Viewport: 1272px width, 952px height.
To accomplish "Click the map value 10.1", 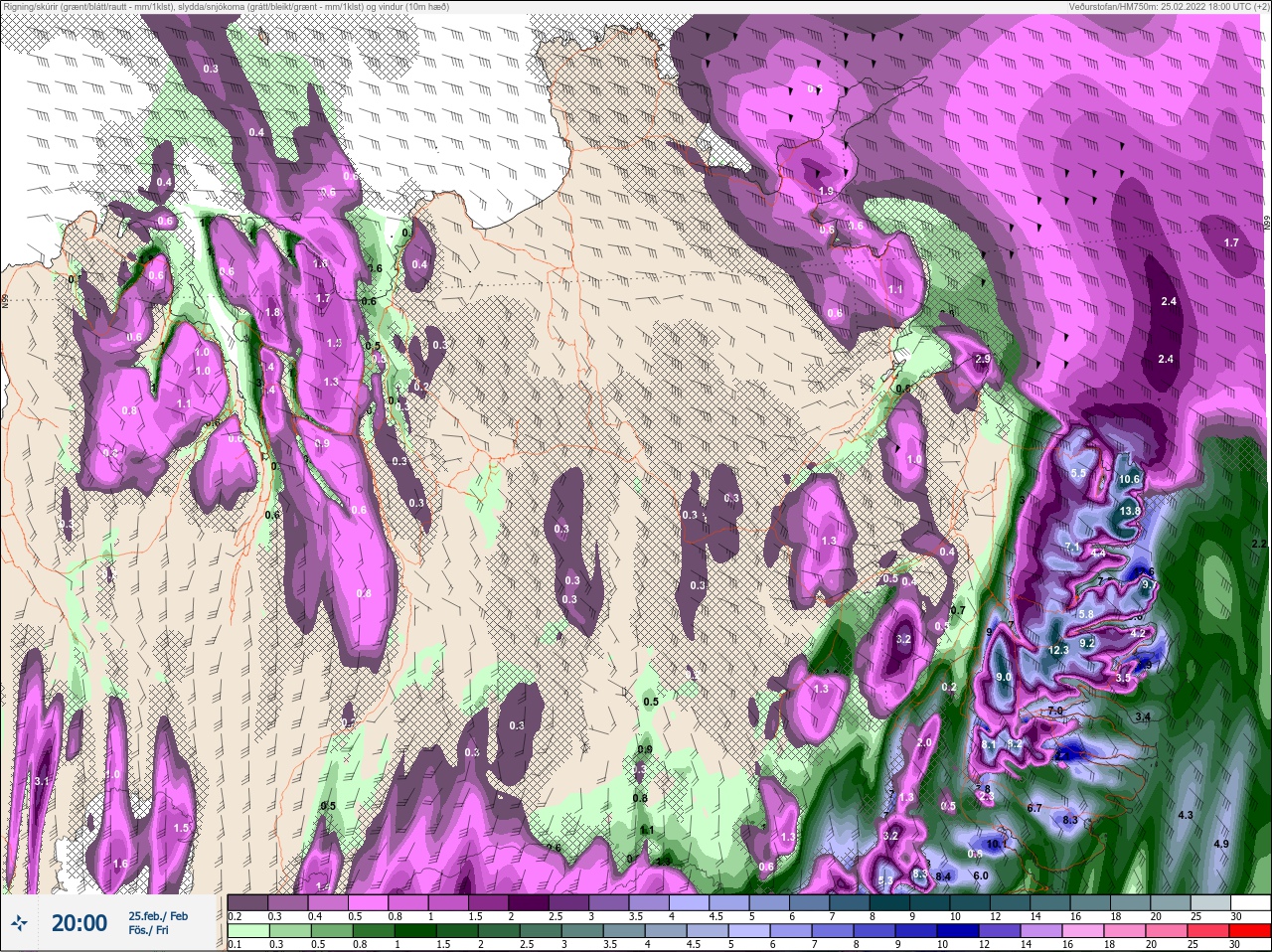I will coord(997,845).
